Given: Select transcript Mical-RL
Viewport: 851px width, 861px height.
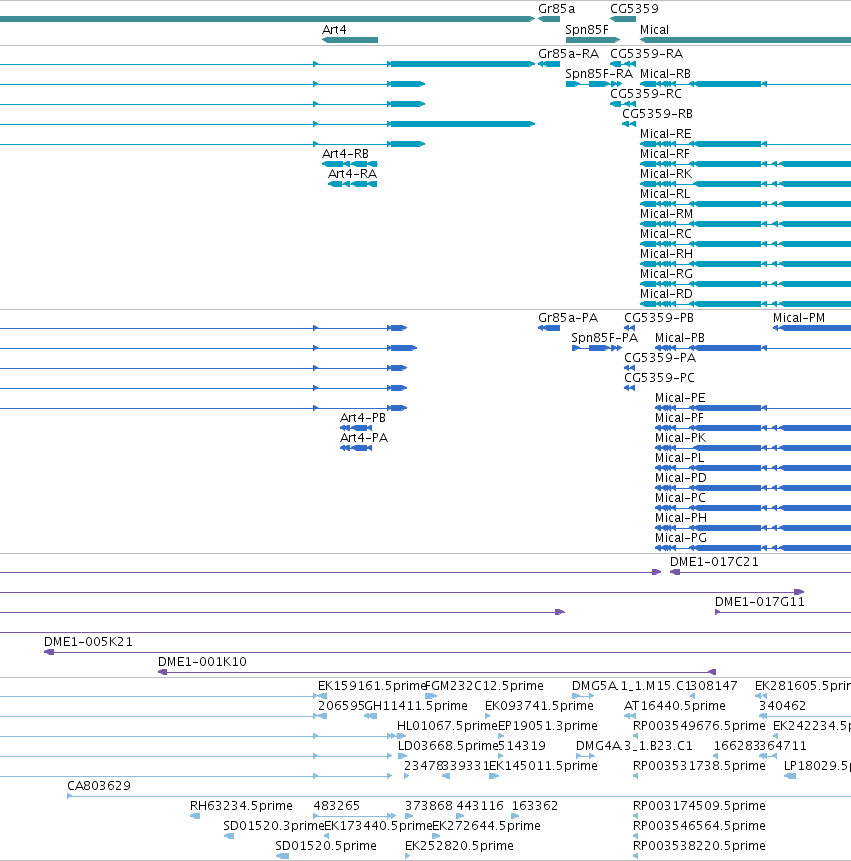Looking at the screenshot, I should pyautogui.click(x=665, y=194).
